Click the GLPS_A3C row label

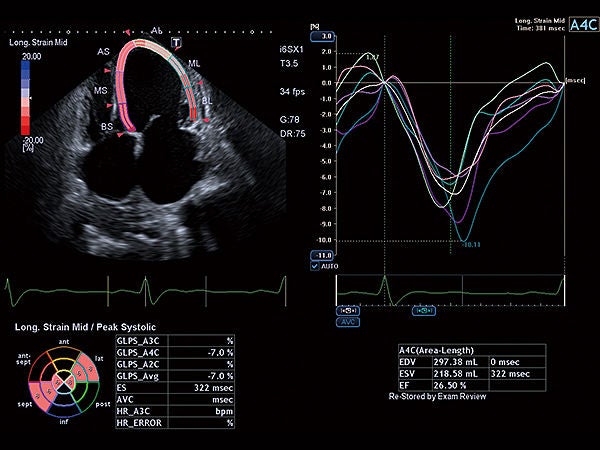(138, 341)
